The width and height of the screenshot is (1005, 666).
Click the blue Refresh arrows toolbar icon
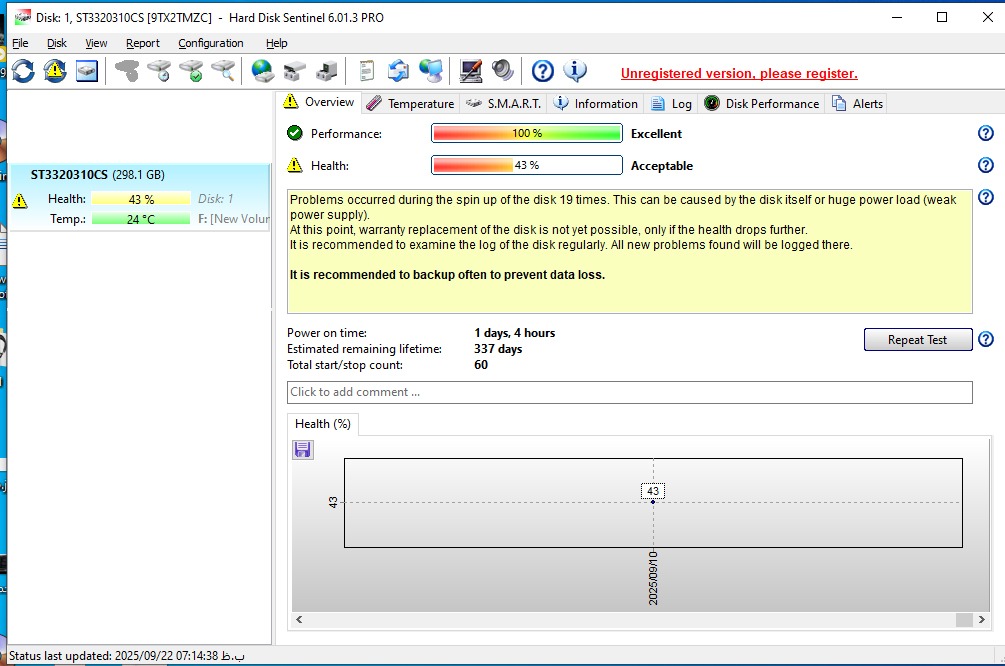(22, 71)
